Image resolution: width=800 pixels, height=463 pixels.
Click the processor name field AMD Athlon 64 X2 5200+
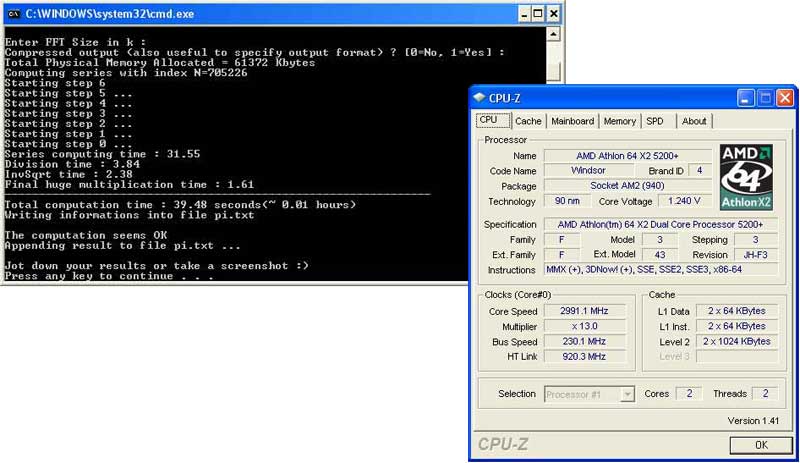(627, 156)
